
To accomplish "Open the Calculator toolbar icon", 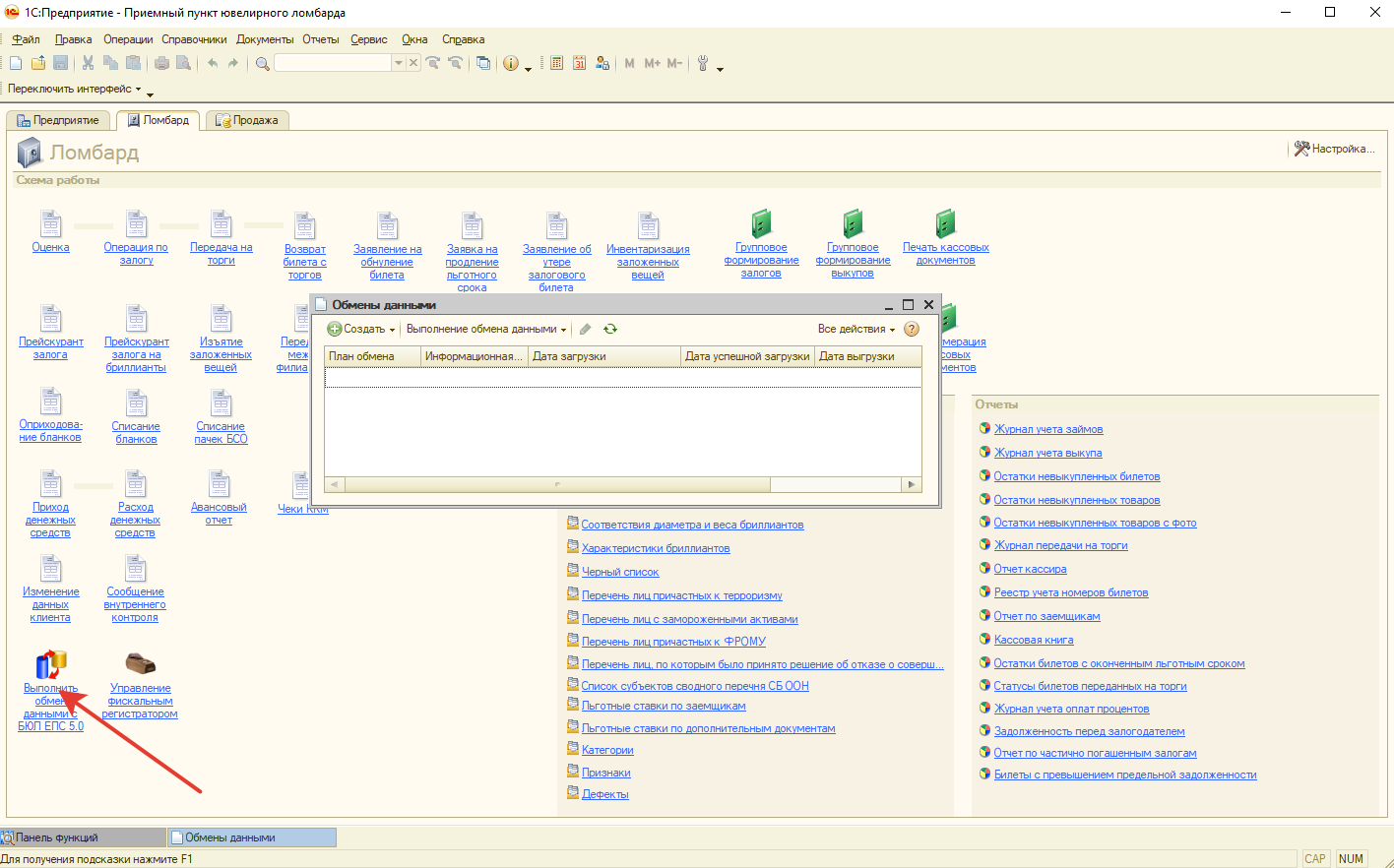I will pyautogui.click(x=556, y=63).
